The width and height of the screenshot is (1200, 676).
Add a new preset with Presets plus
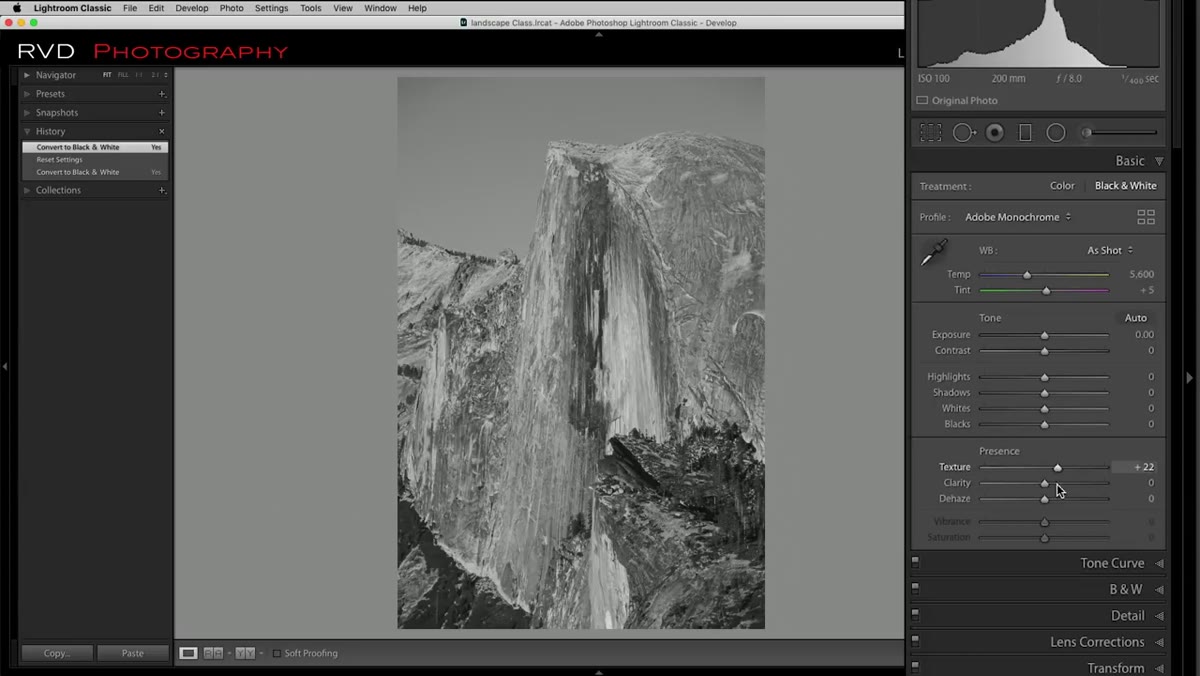(x=162, y=94)
